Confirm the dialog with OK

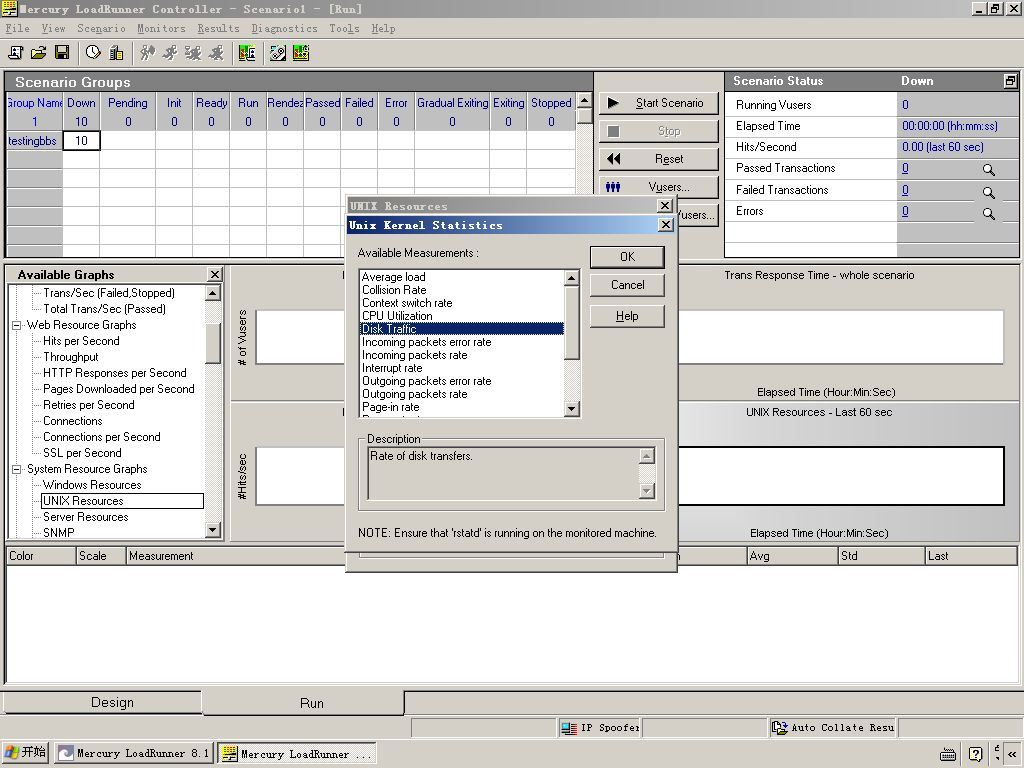pos(627,257)
